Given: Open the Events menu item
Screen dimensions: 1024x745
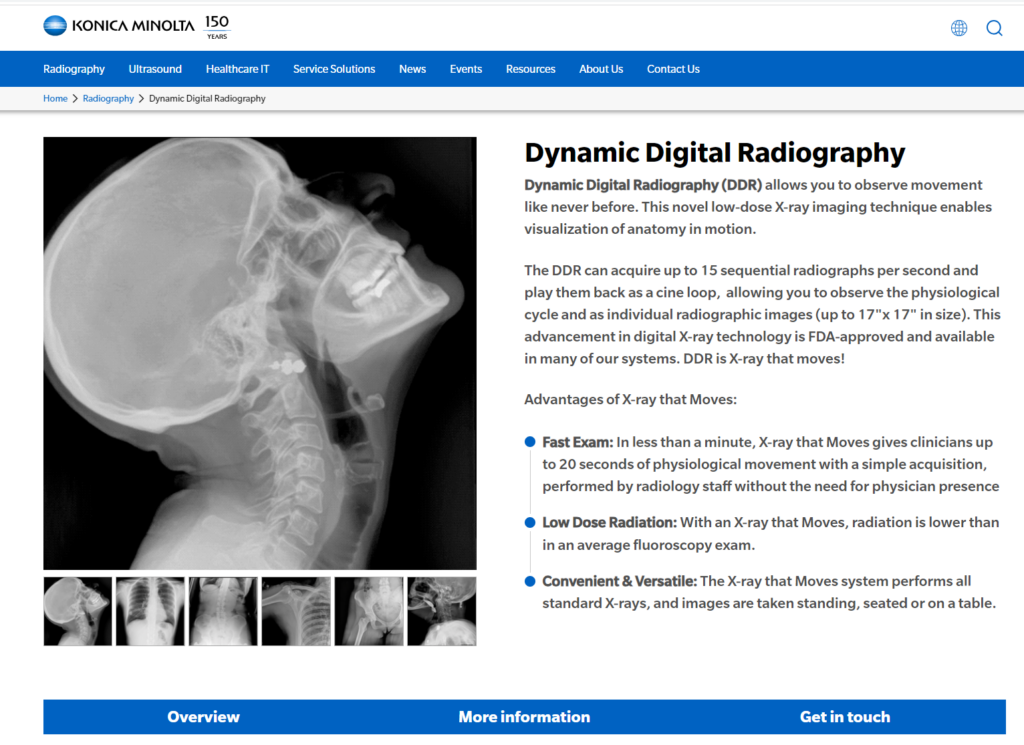Looking at the screenshot, I should (x=466, y=69).
